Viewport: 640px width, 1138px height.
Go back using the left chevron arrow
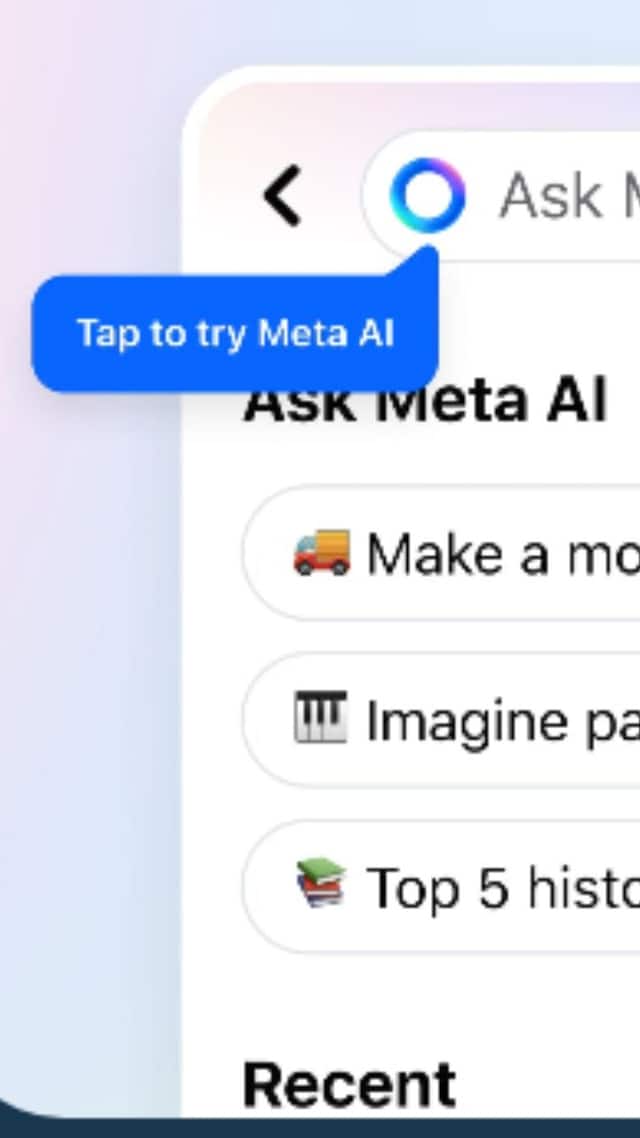click(282, 195)
